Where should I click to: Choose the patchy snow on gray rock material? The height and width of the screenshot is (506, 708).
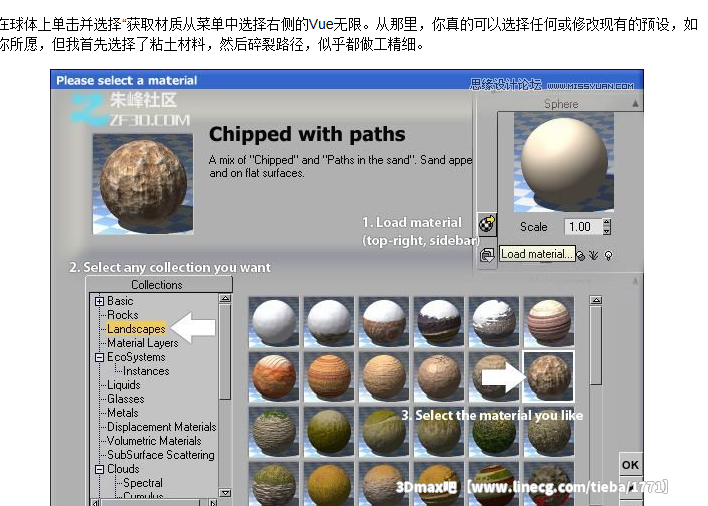494,321
